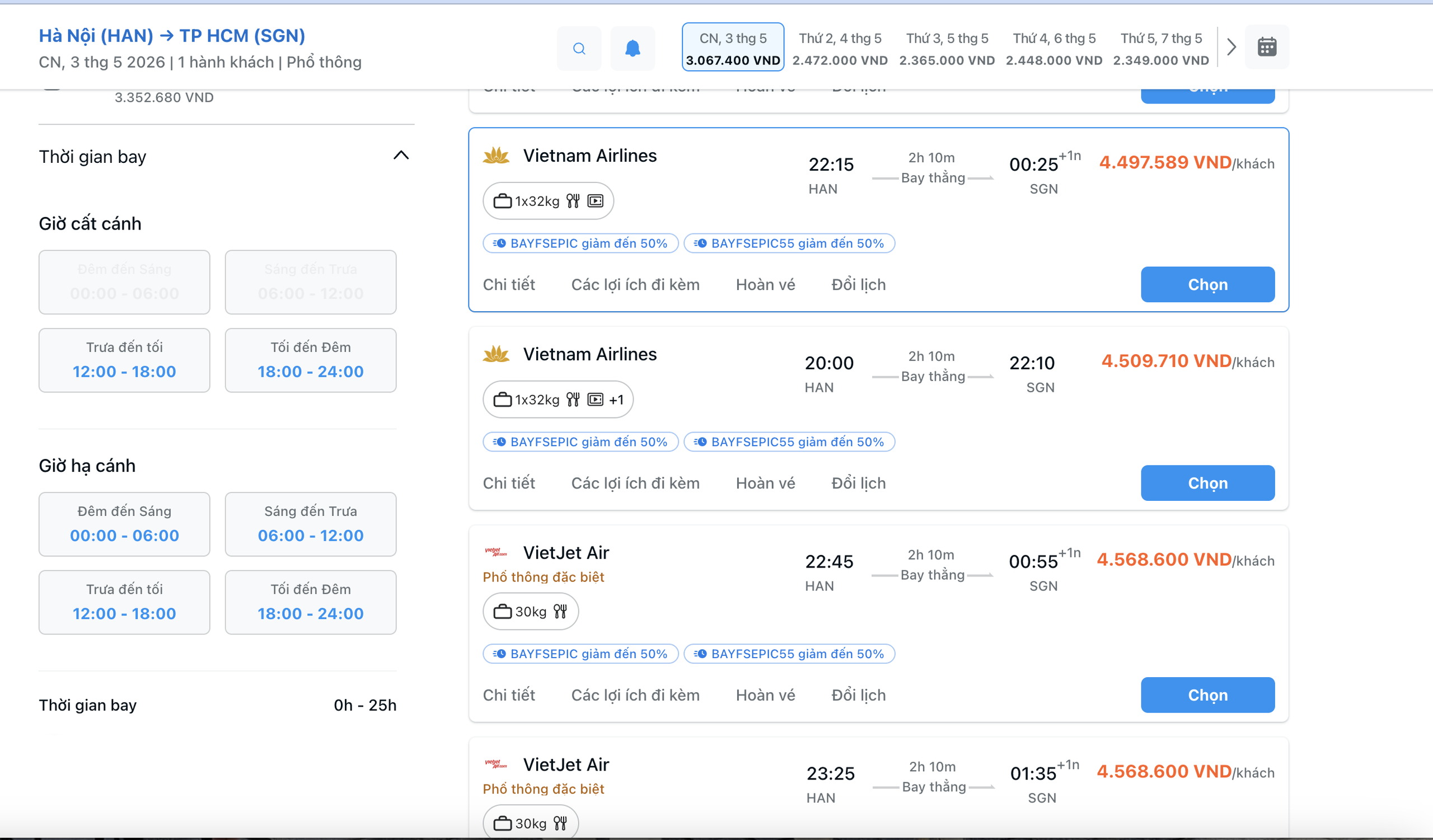Viewport: 1433px width, 840px height.
Task: Click Hoàn vé on the 22:45 VietJet flight
Action: coord(765,695)
